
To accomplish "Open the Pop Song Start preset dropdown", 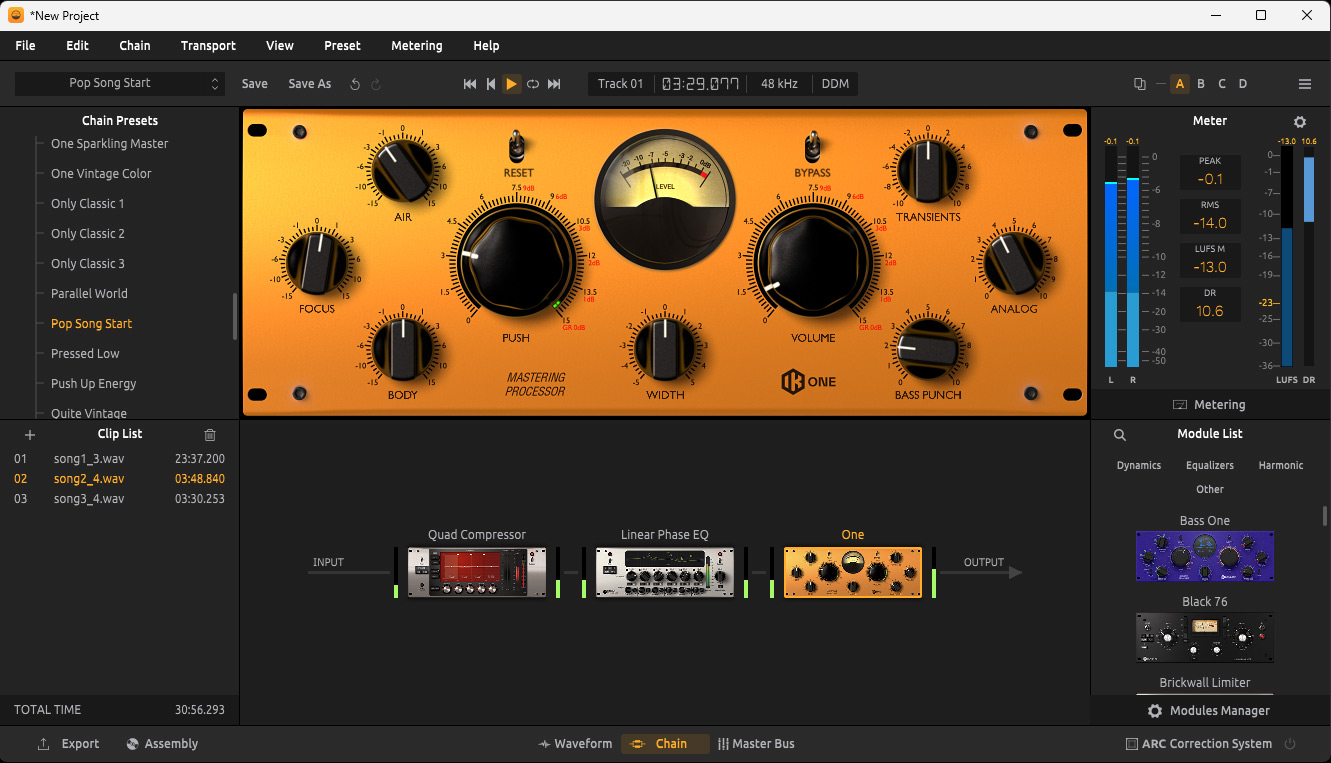I will 118,84.
